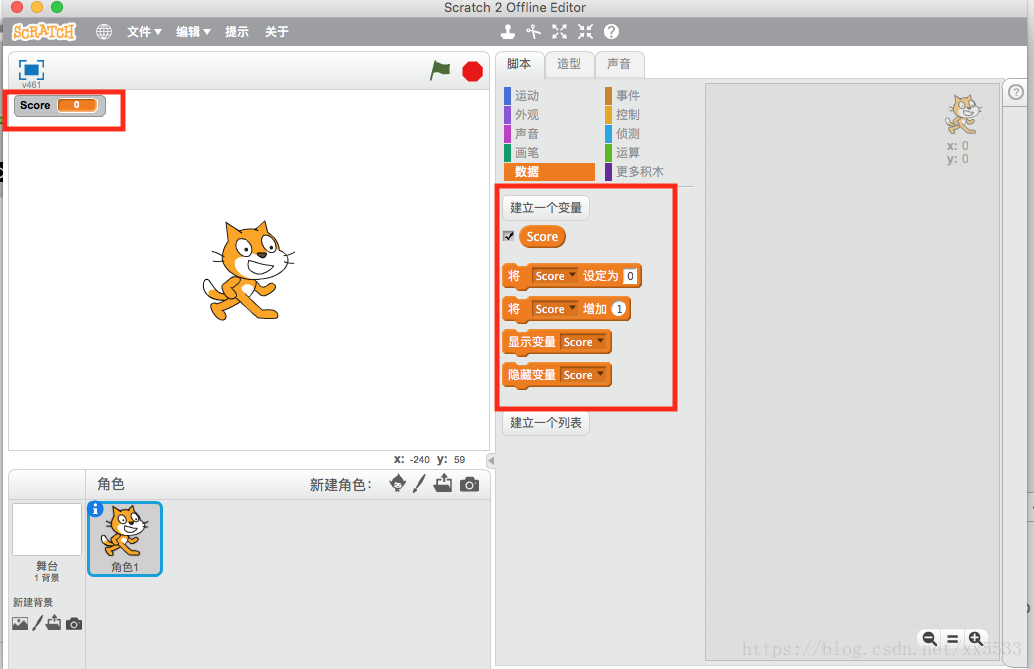
Task: Select the 角色1 sprite thumbnail
Action: point(125,539)
